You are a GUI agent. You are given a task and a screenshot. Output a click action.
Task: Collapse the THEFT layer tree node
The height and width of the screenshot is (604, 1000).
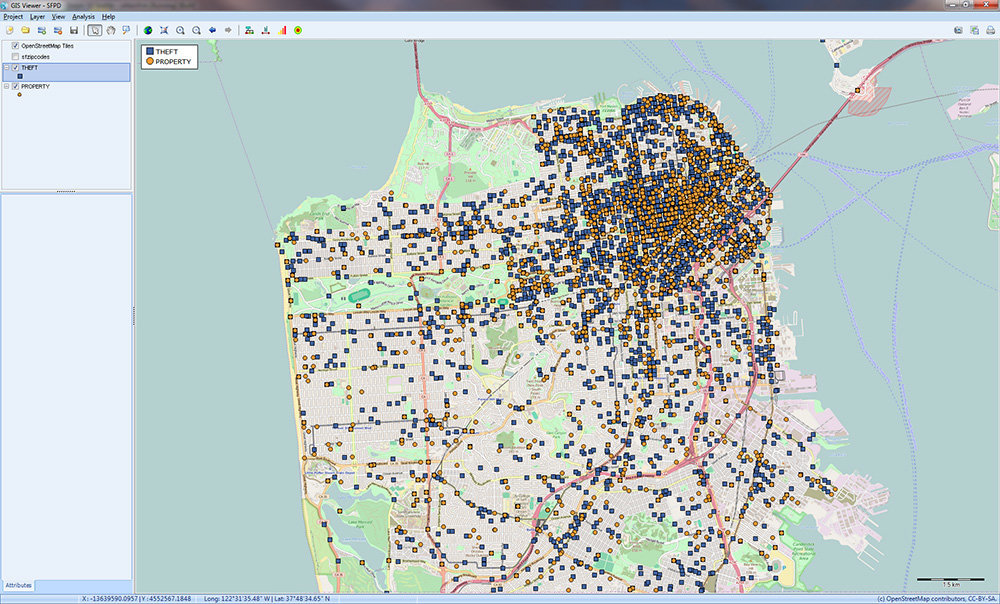click(6, 67)
